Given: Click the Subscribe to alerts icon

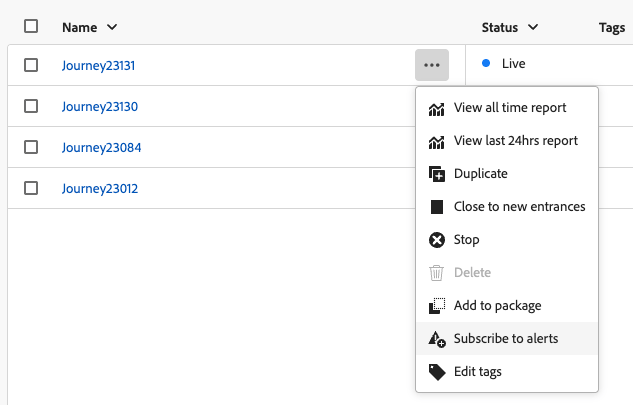Looking at the screenshot, I should click(x=436, y=339).
